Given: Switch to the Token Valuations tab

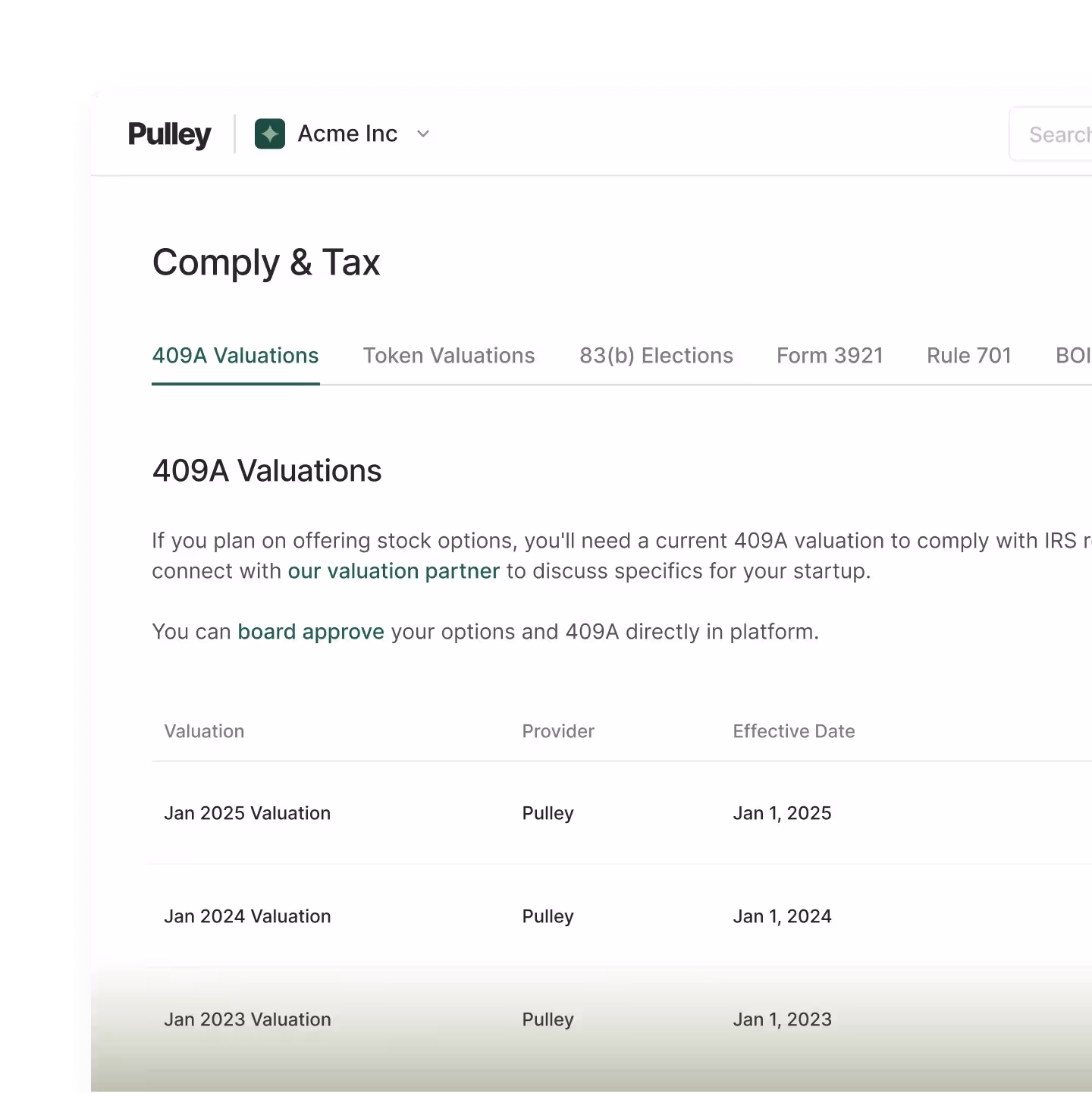Looking at the screenshot, I should (449, 356).
